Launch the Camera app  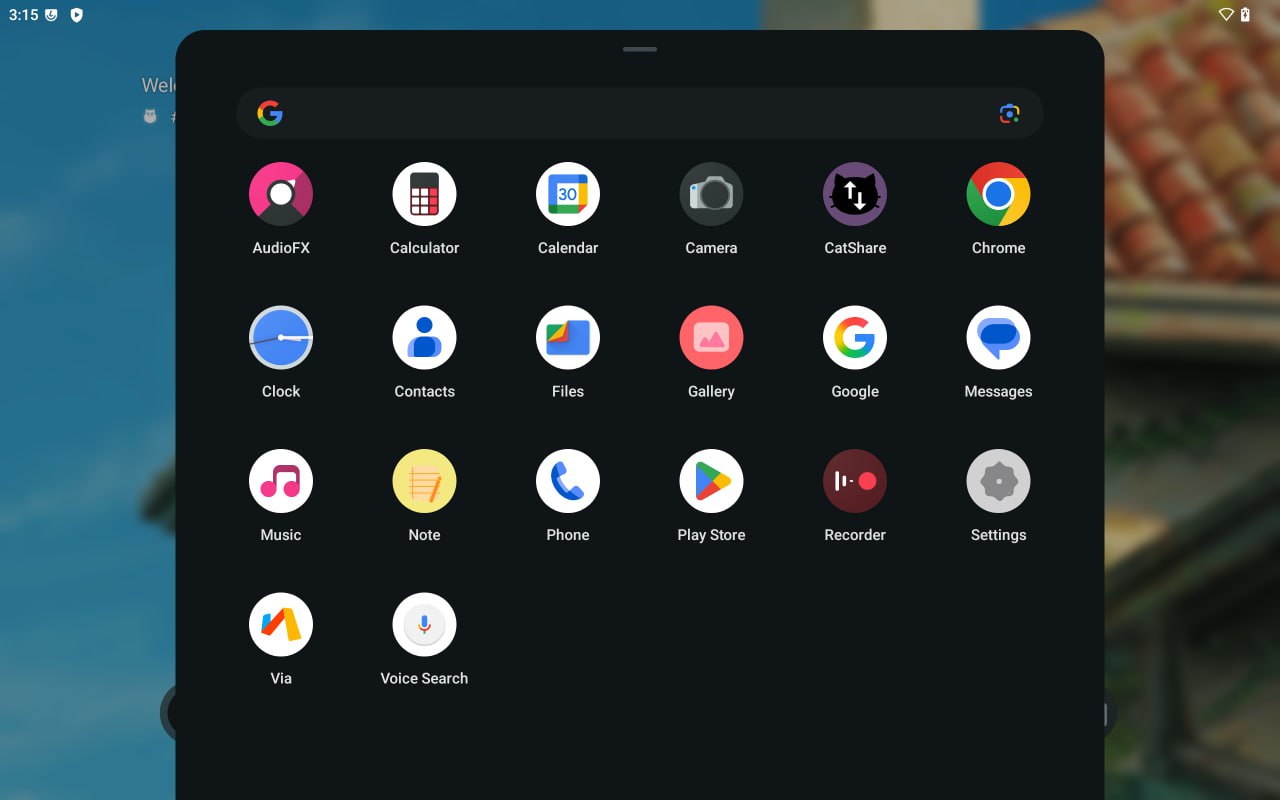[x=711, y=194]
